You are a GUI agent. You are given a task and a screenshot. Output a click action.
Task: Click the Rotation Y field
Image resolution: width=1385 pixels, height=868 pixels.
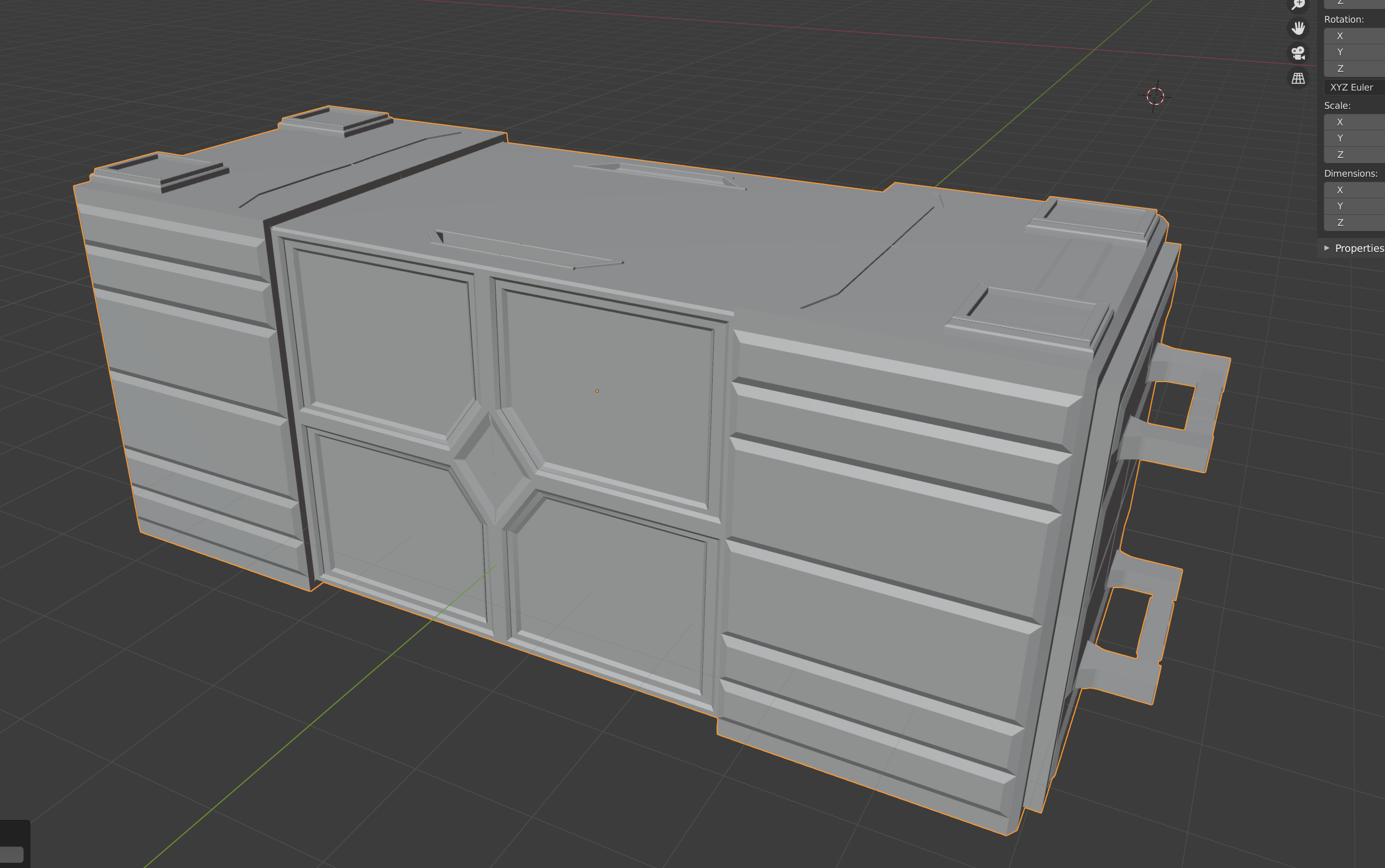(x=1356, y=52)
